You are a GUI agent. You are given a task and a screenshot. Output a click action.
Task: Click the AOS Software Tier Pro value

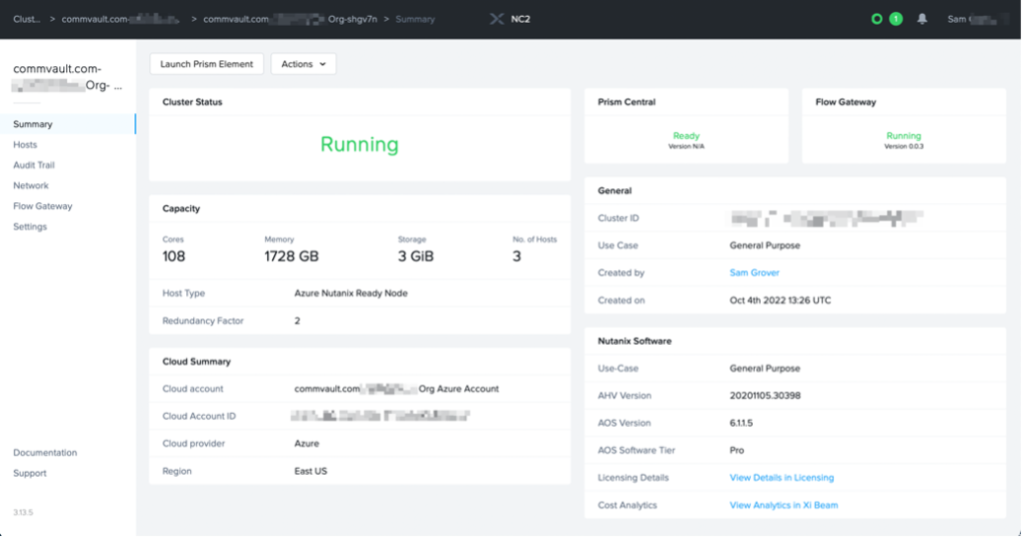[737, 450]
